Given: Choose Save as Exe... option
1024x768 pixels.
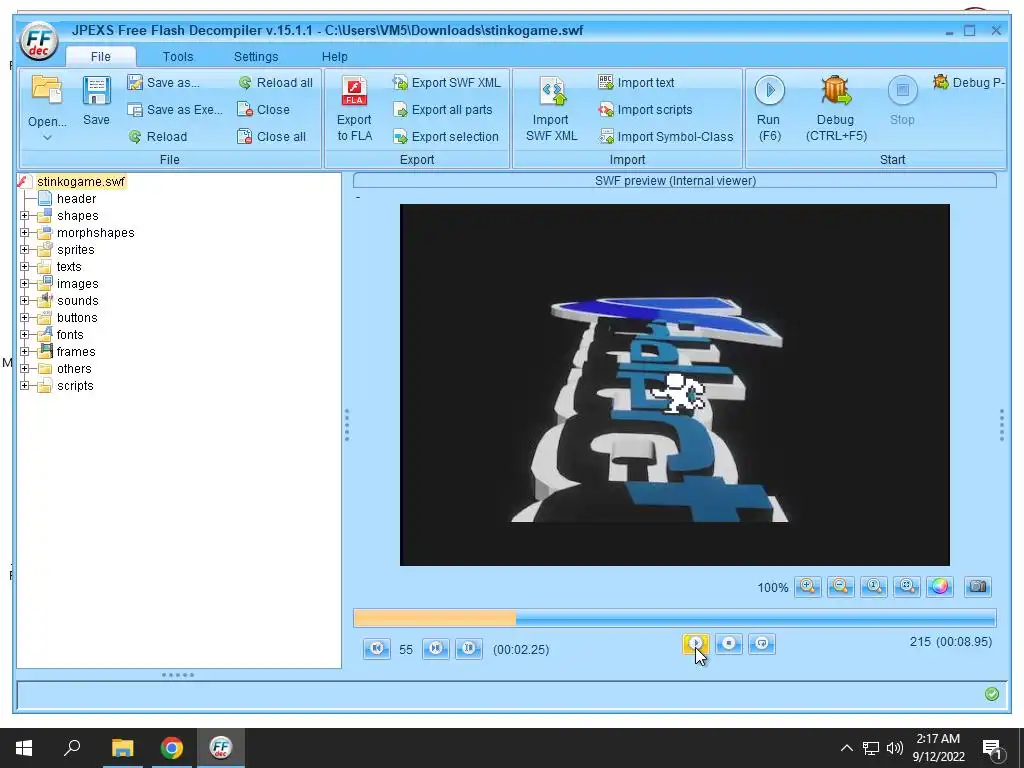Looking at the screenshot, I should [175, 110].
